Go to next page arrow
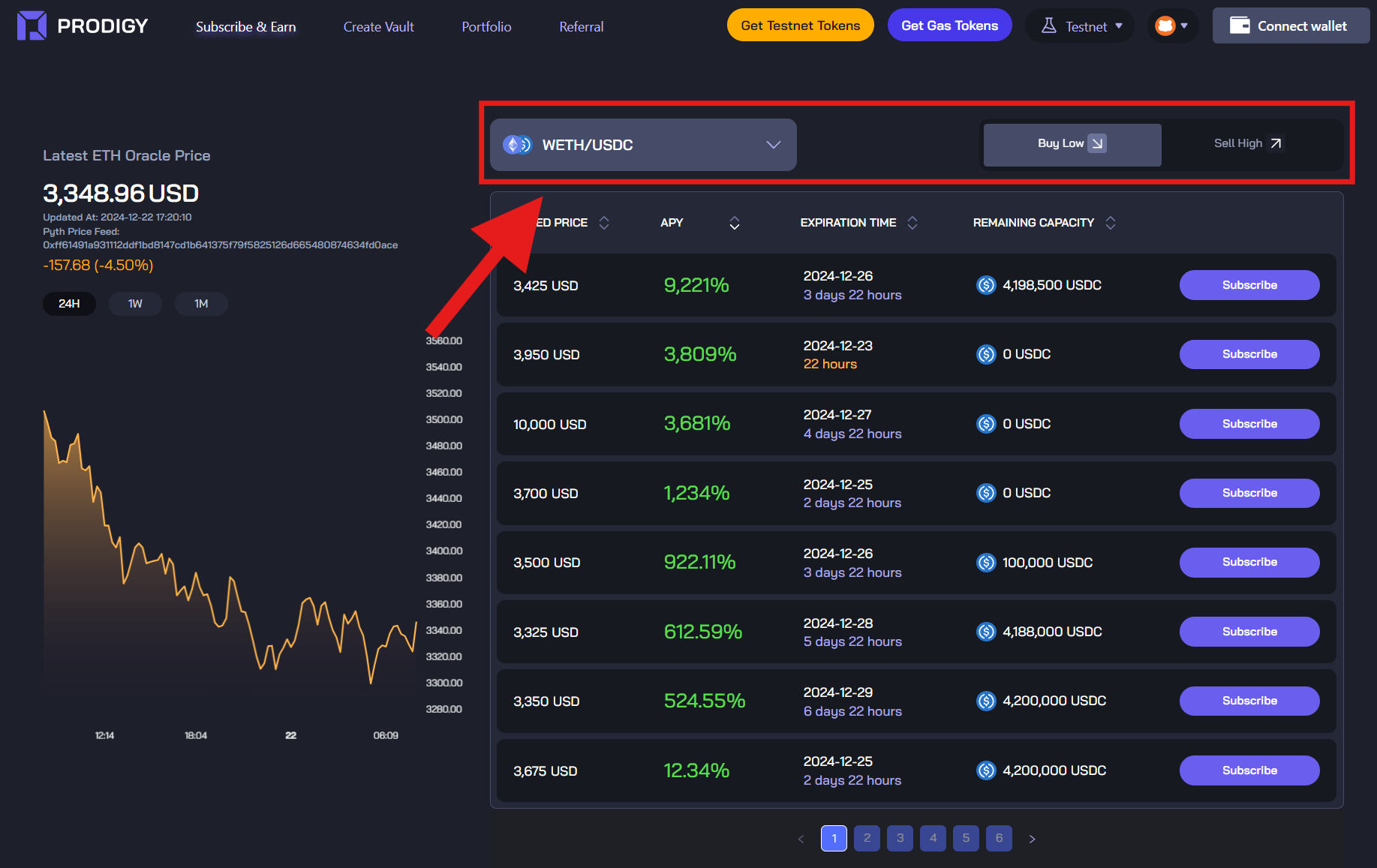The width and height of the screenshot is (1377, 868). pos(1032,839)
